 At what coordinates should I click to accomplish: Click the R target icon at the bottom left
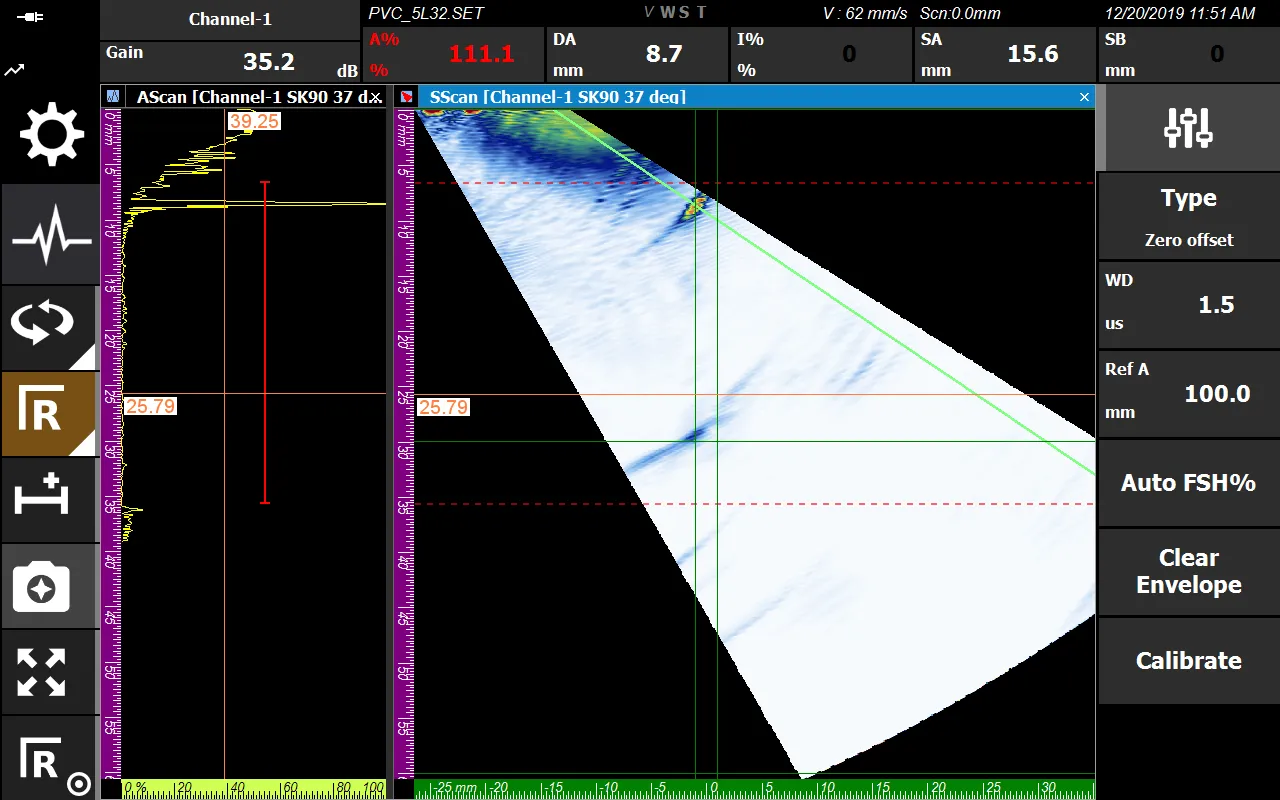pyautogui.click(x=50, y=759)
